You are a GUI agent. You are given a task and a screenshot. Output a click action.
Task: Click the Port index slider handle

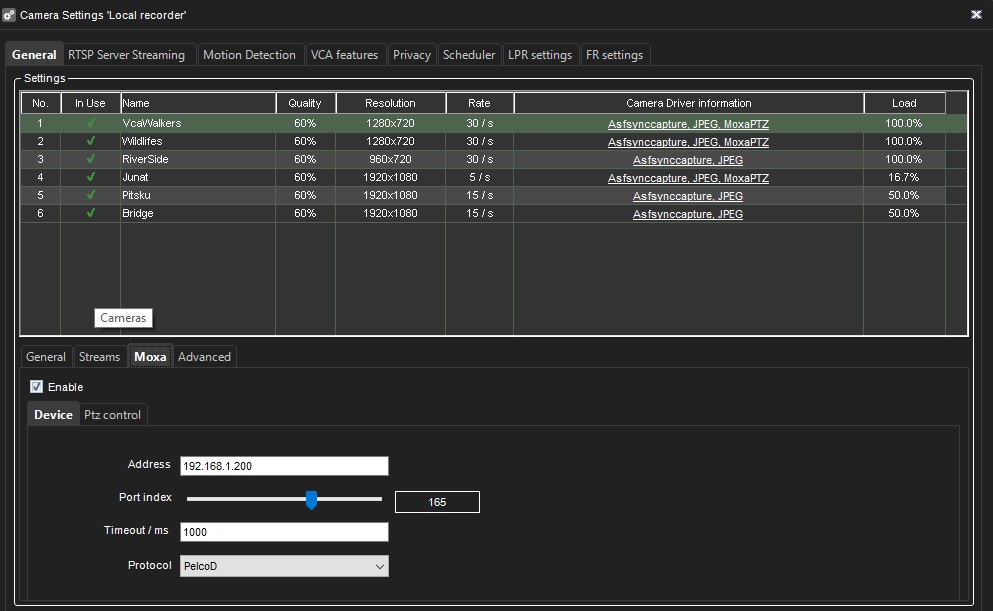coord(311,499)
